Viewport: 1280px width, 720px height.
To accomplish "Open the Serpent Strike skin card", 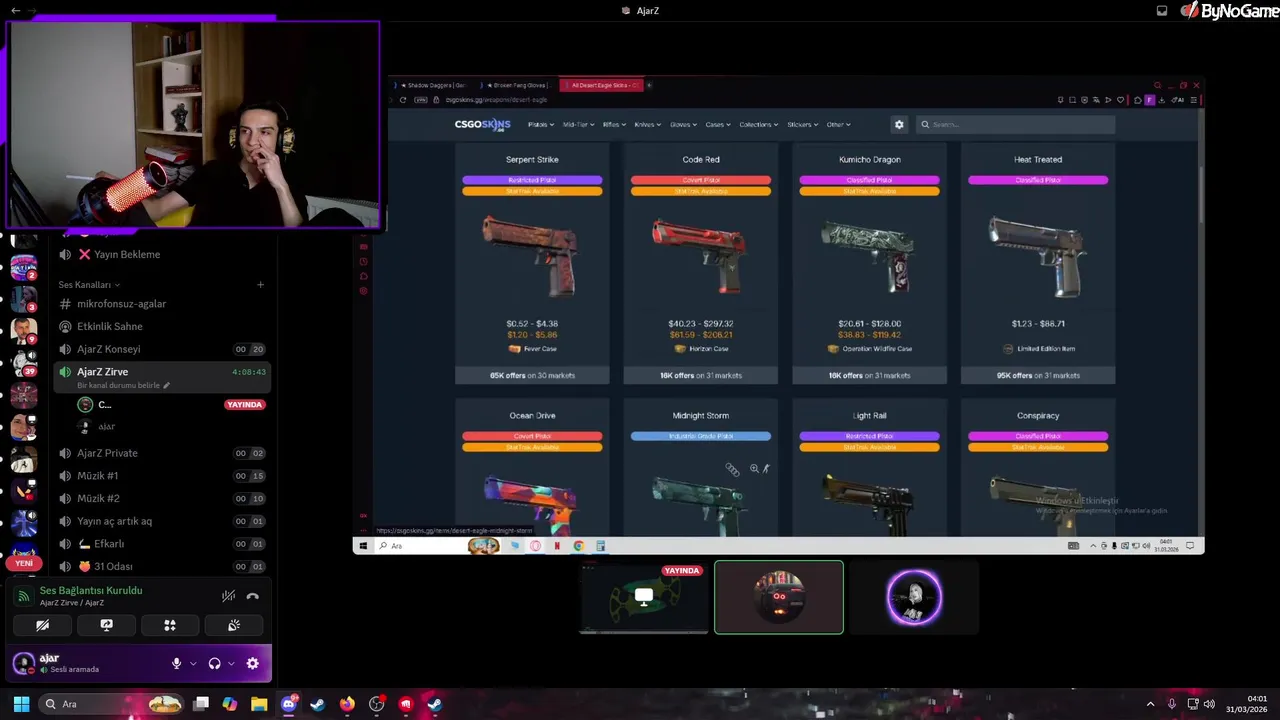I will pyautogui.click(x=532, y=264).
